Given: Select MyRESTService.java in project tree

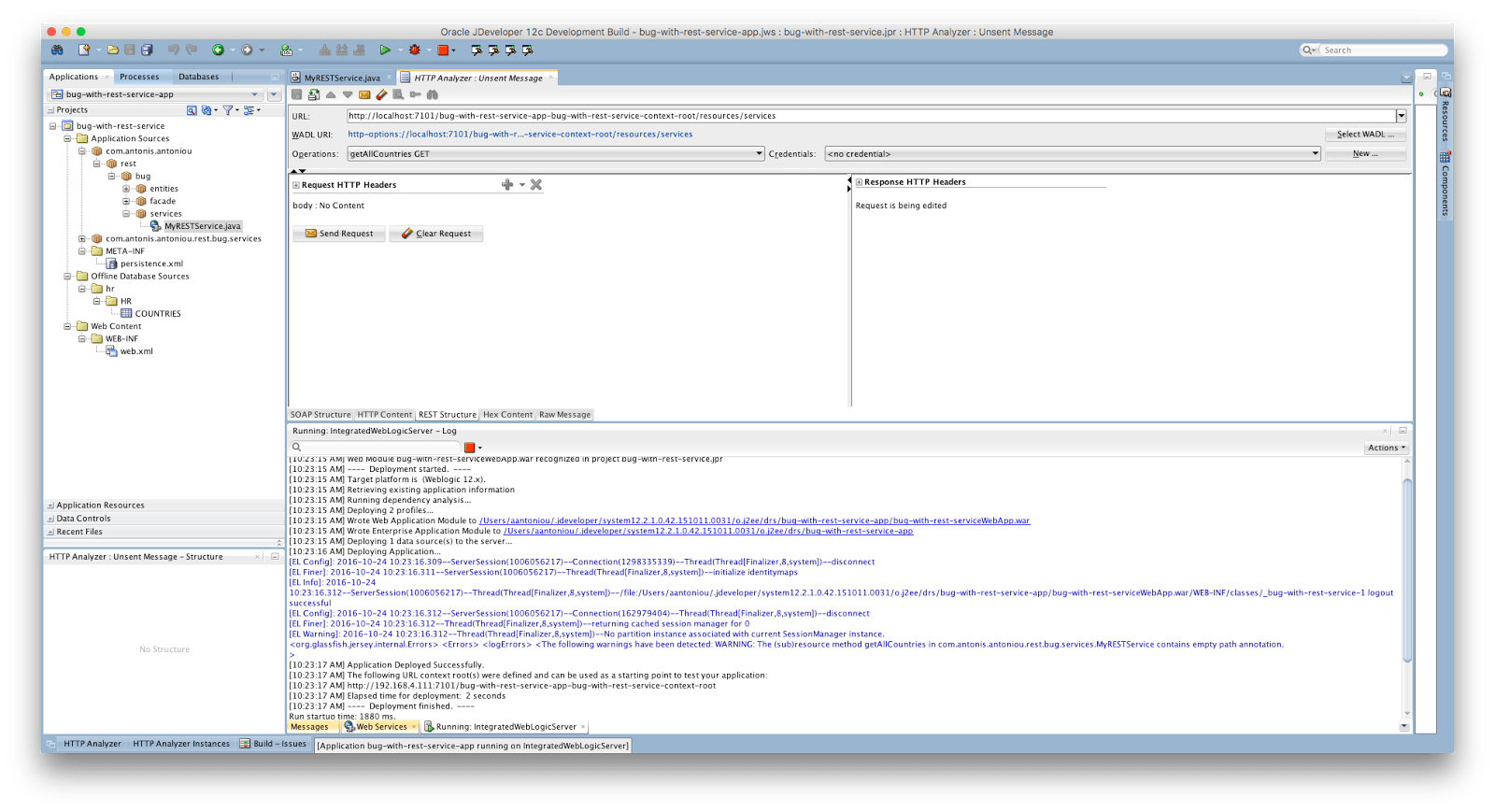Looking at the screenshot, I should click(202, 226).
